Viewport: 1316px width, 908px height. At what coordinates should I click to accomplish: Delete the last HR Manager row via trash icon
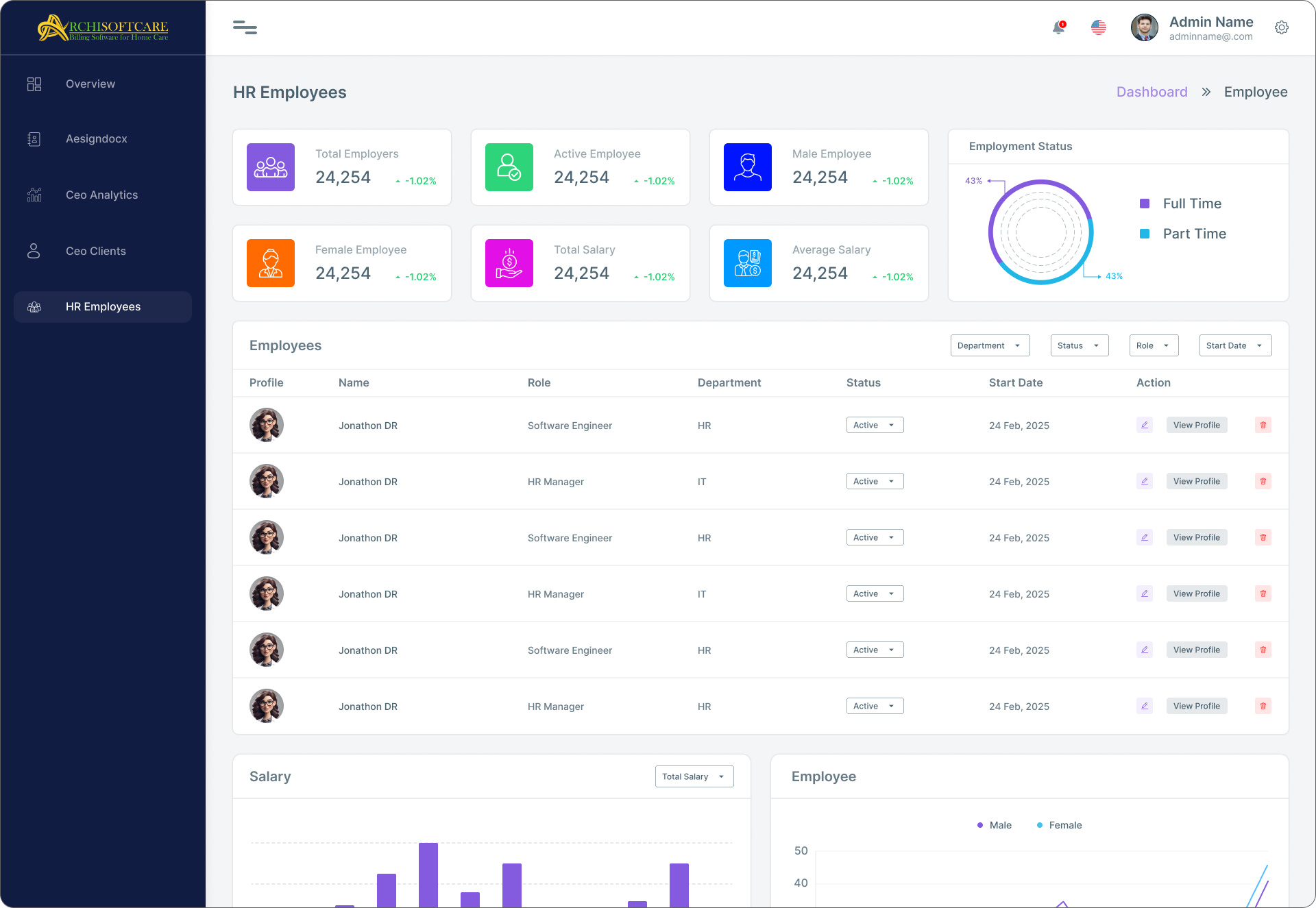coord(1263,706)
